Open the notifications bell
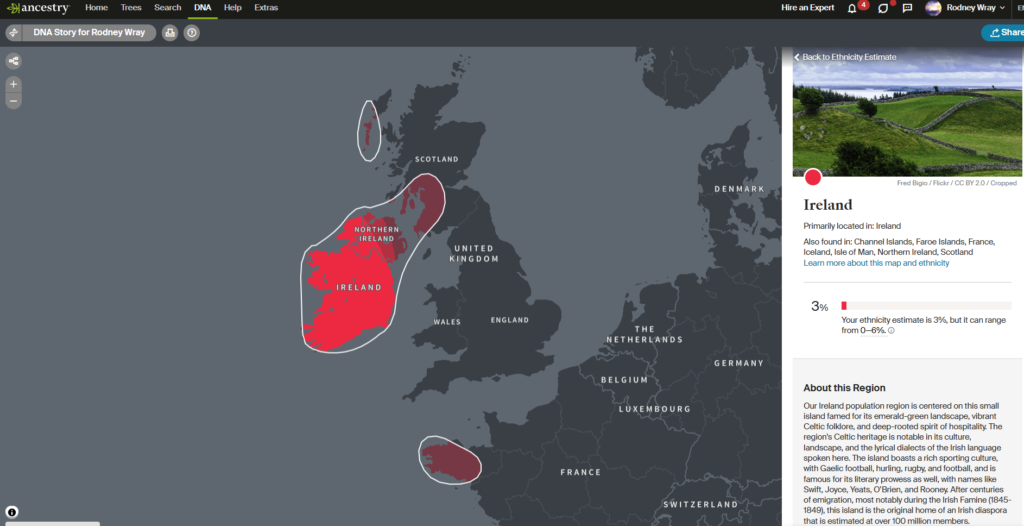1024x526 pixels. (852, 8)
